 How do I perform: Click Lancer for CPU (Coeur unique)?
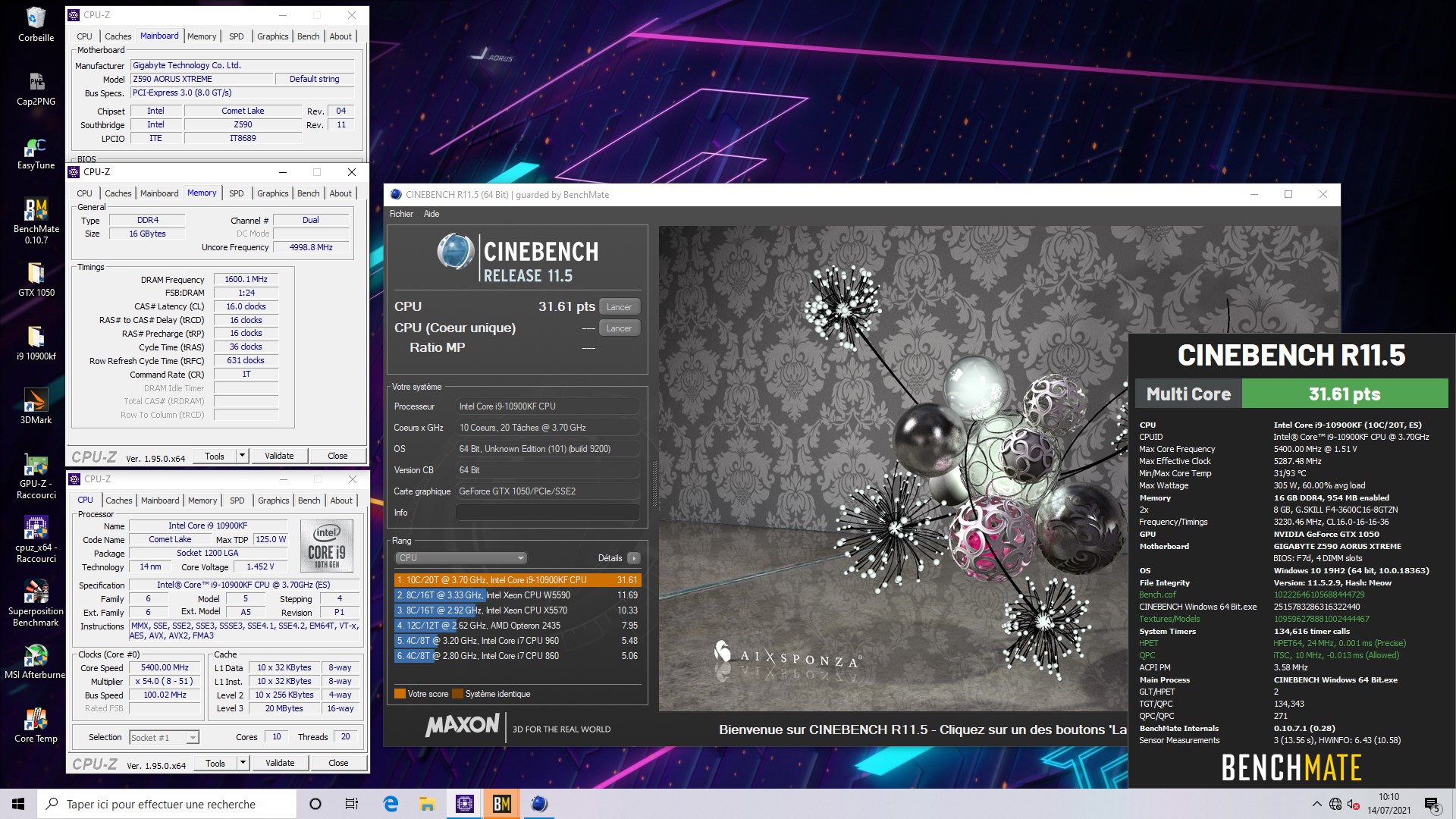pyautogui.click(x=619, y=328)
